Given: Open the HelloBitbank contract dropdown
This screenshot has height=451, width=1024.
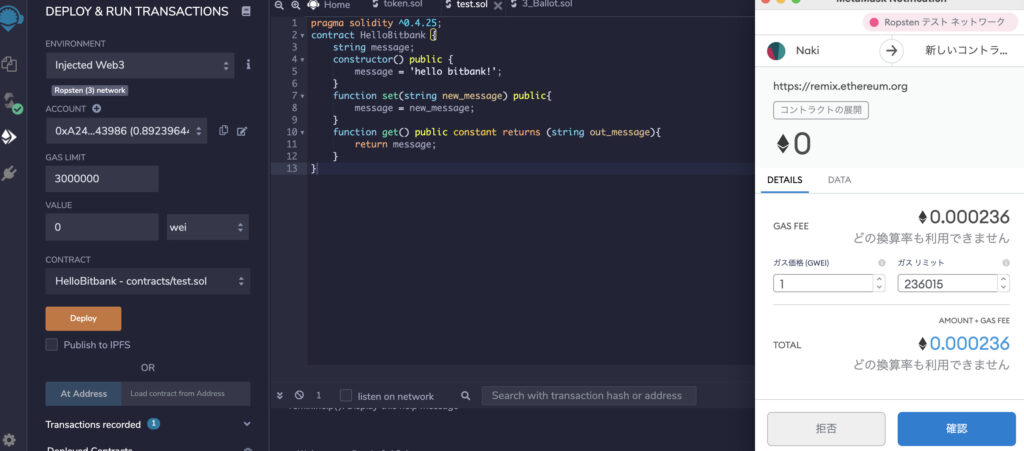Looking at the screenshot, I should tap(148, 281).
